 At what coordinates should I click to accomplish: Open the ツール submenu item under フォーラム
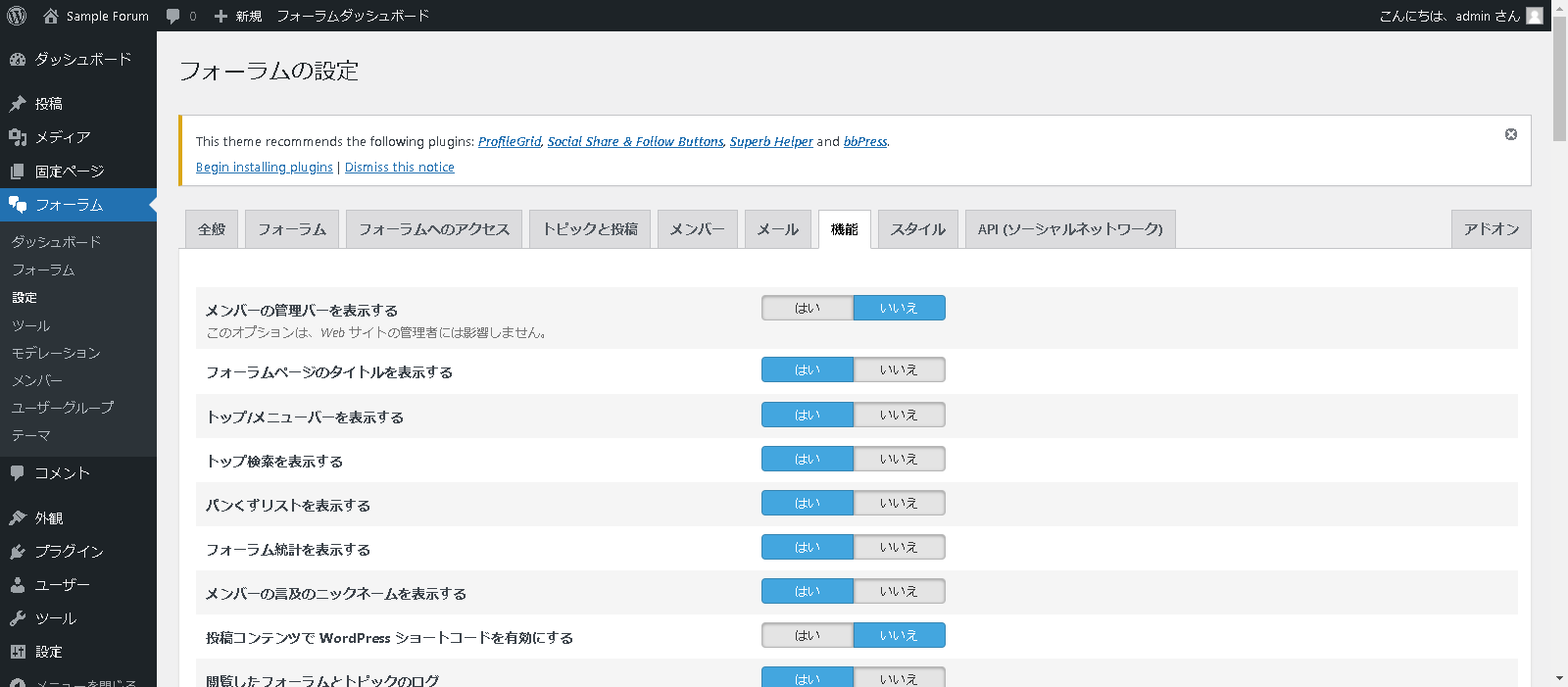tap(30, 325)
